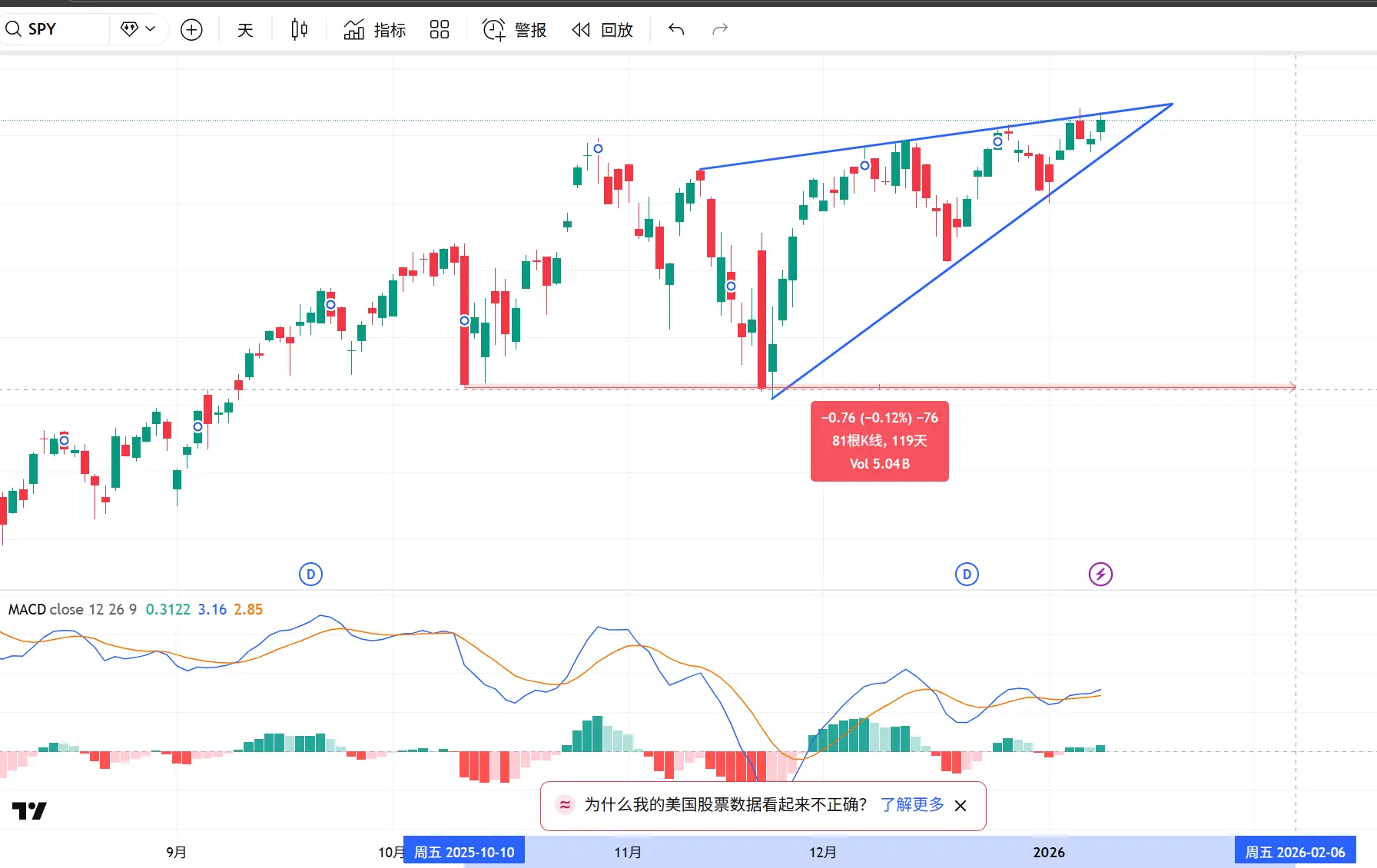Click the 周五 2026-02-06 date label

(1295, 852)
